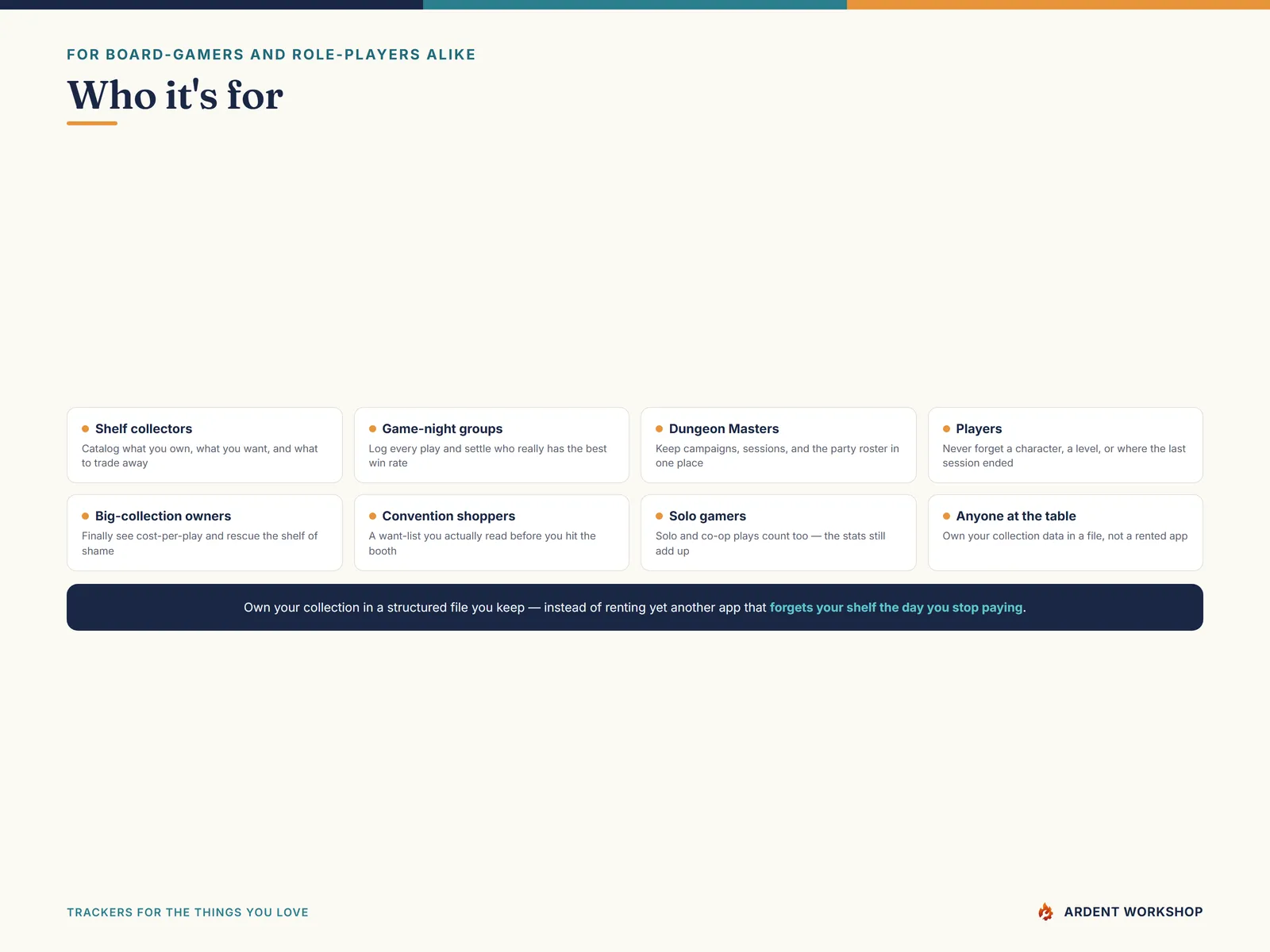1270x952 pixels.
Task: Click the dark navy callout banner
Action: click(635, 608)
